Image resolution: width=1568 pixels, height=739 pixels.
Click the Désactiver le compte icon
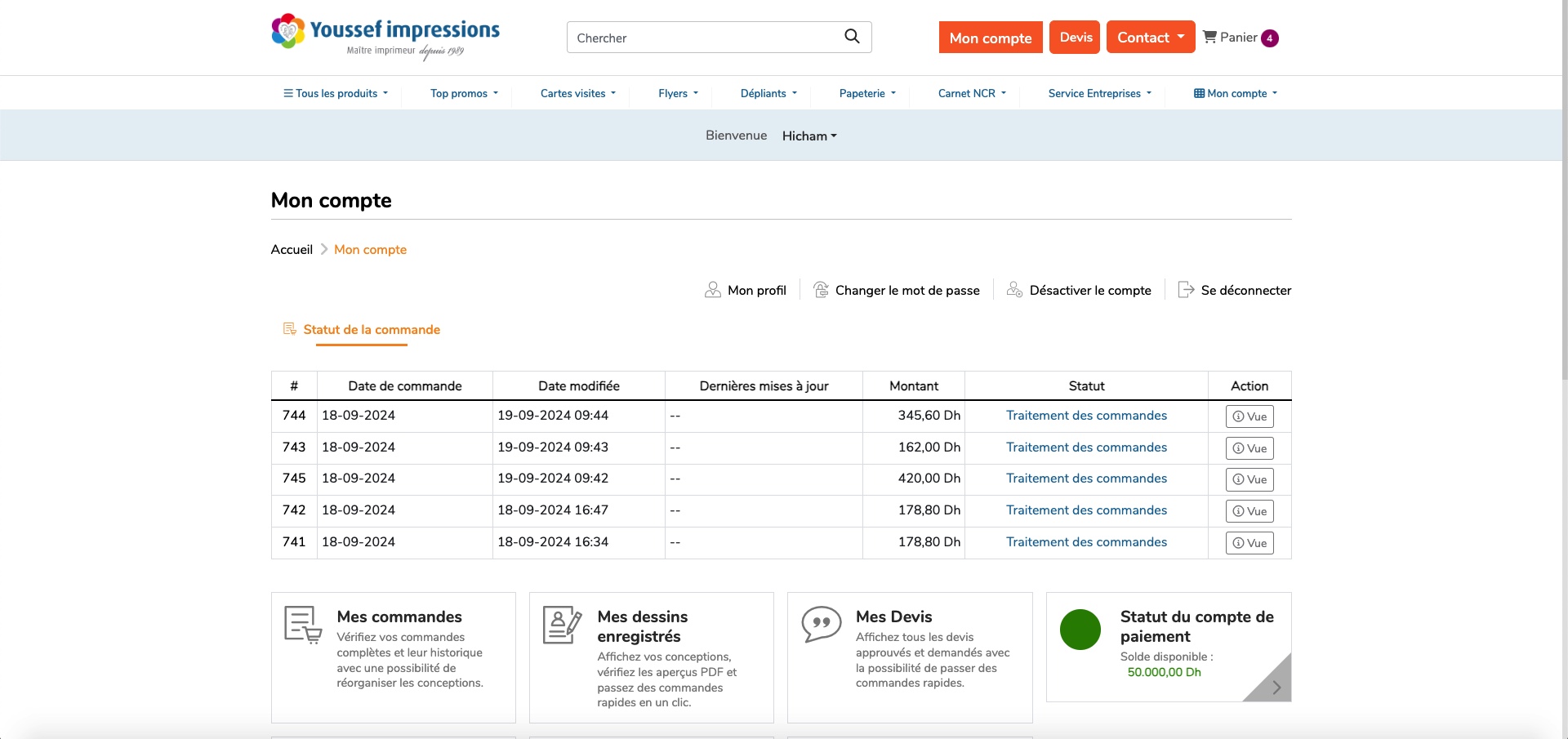coord(1014,290)
